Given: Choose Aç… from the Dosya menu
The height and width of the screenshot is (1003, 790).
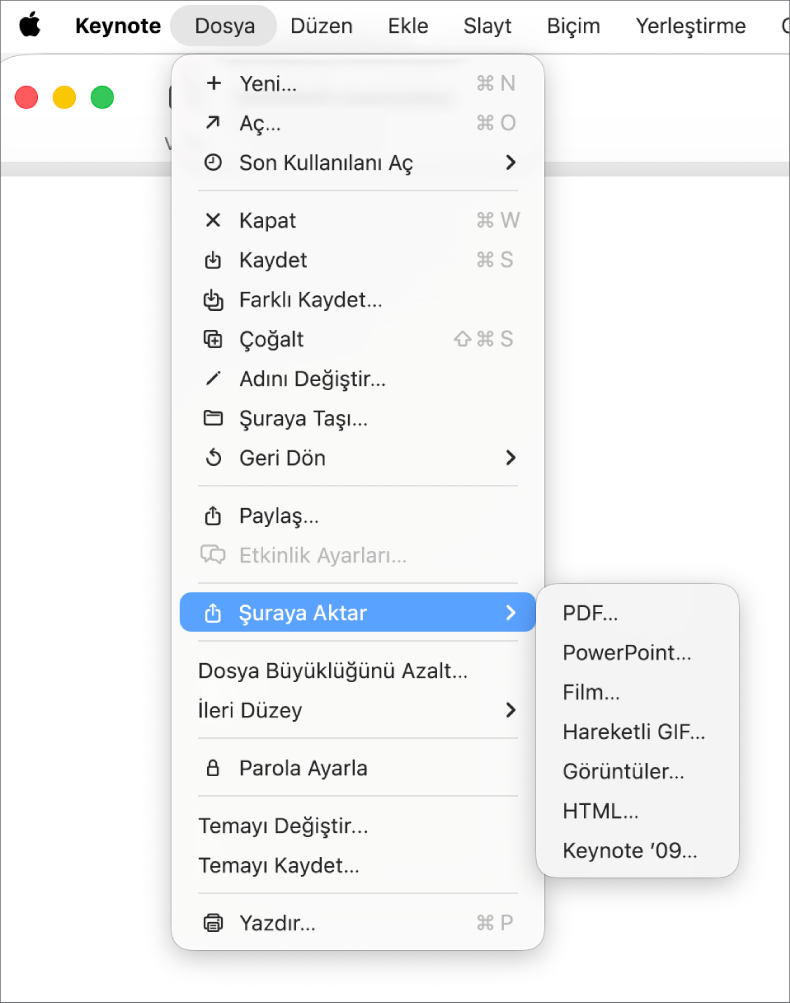Looking at the screenshot, I should pyautogui.click(x=358, y=123).
